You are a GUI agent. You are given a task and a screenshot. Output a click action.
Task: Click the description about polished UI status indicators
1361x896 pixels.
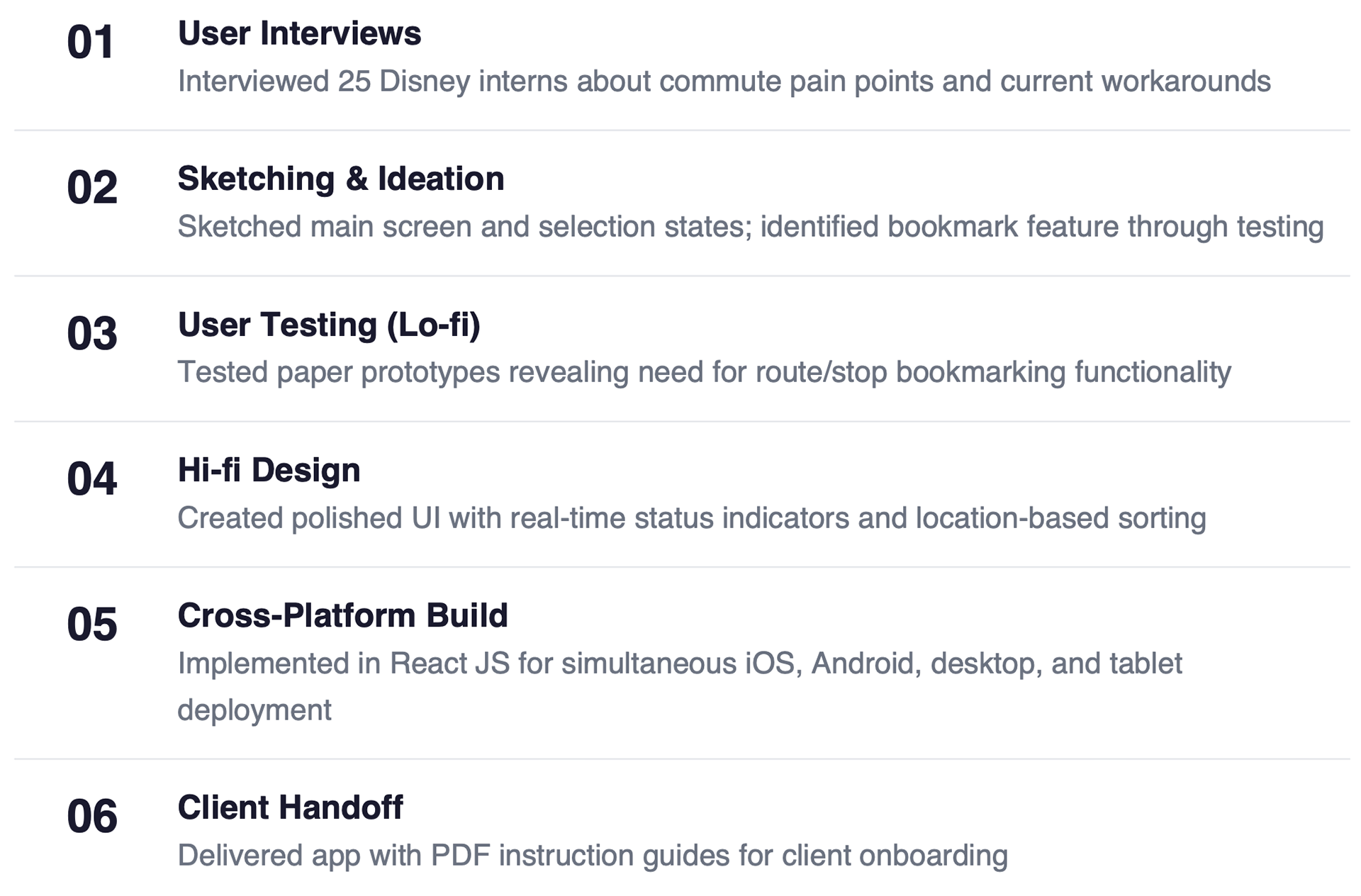691,518
